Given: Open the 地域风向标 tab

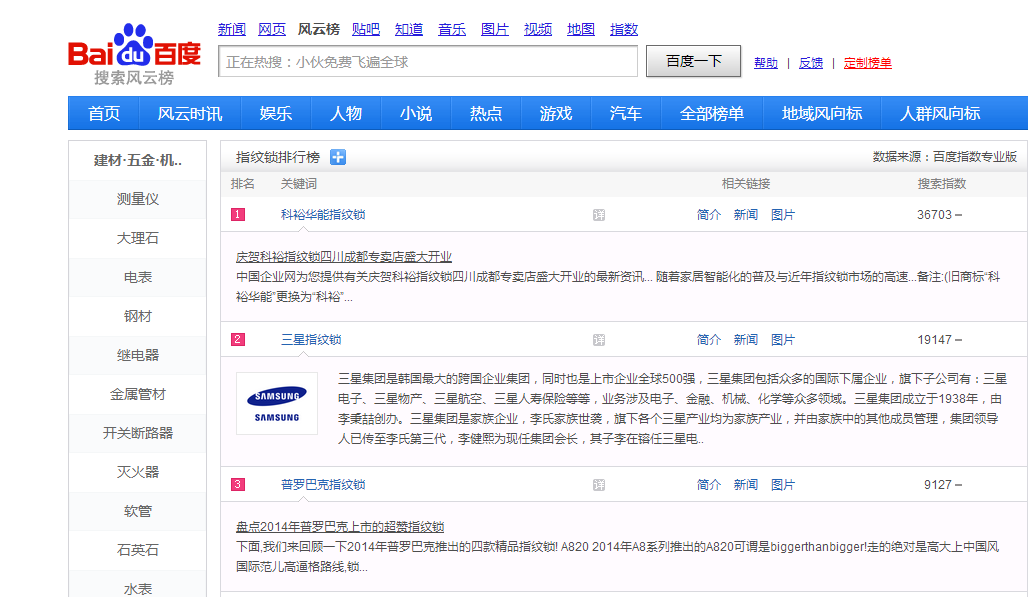Looking at the screenshot, I should (x=822, y=113).
